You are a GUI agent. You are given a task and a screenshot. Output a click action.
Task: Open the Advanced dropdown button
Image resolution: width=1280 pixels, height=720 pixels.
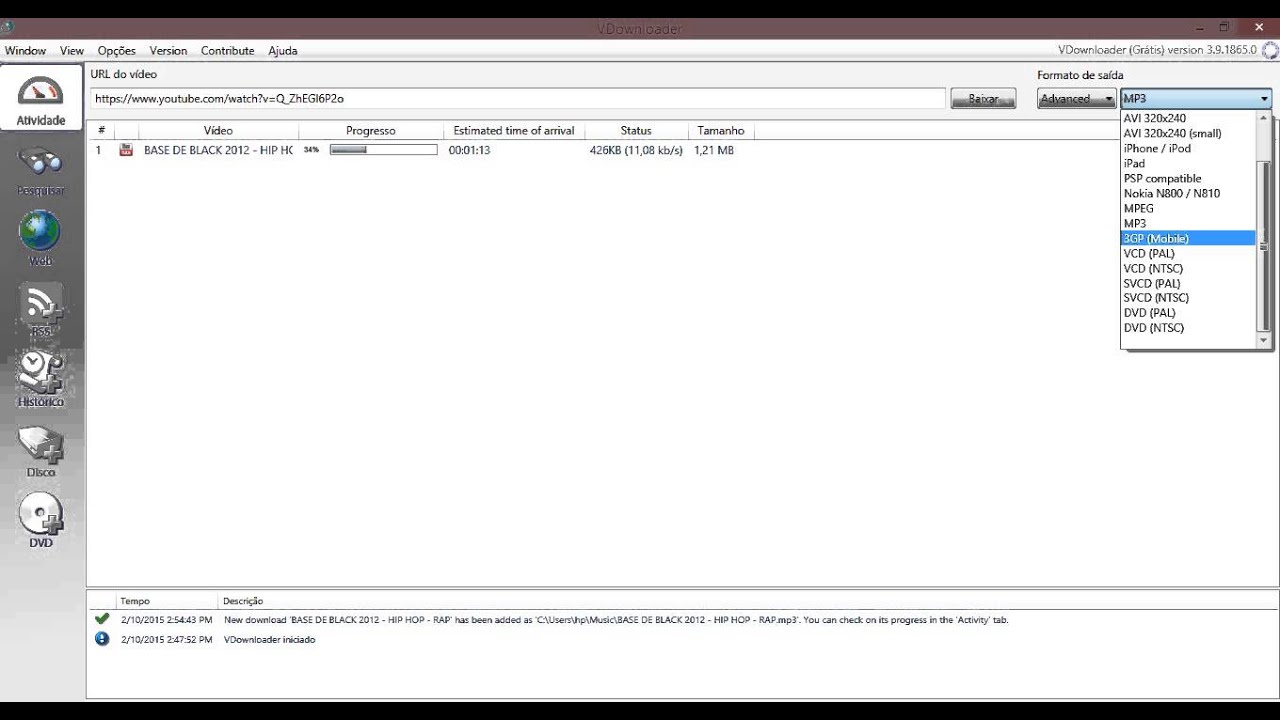pos(1076,99)
